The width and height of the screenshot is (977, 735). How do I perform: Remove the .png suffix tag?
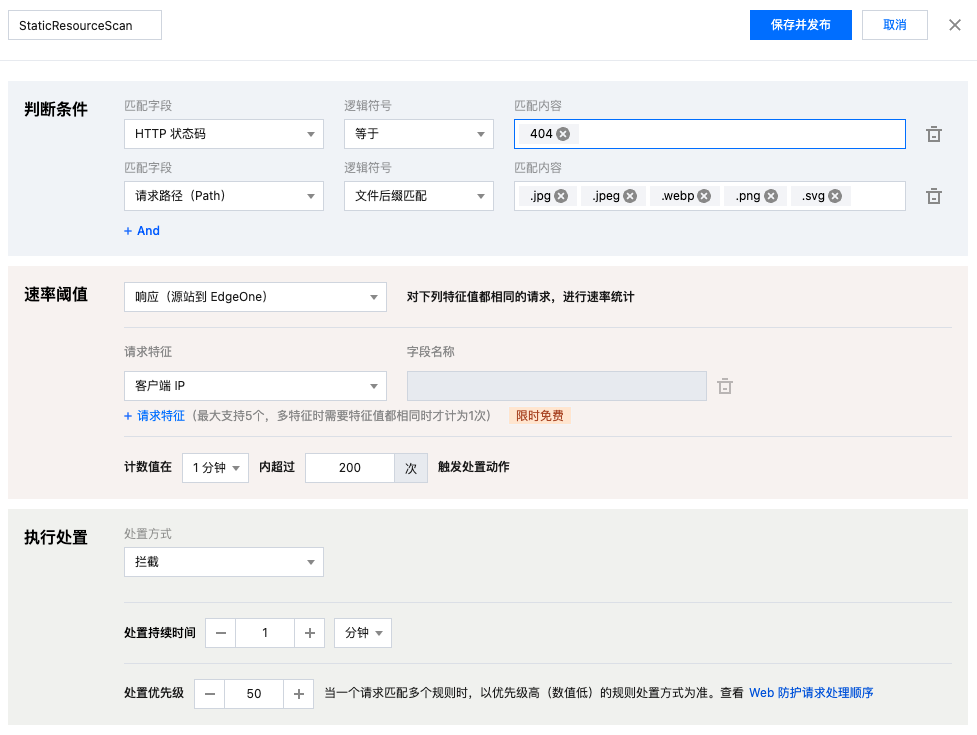[x=771, y=196]
